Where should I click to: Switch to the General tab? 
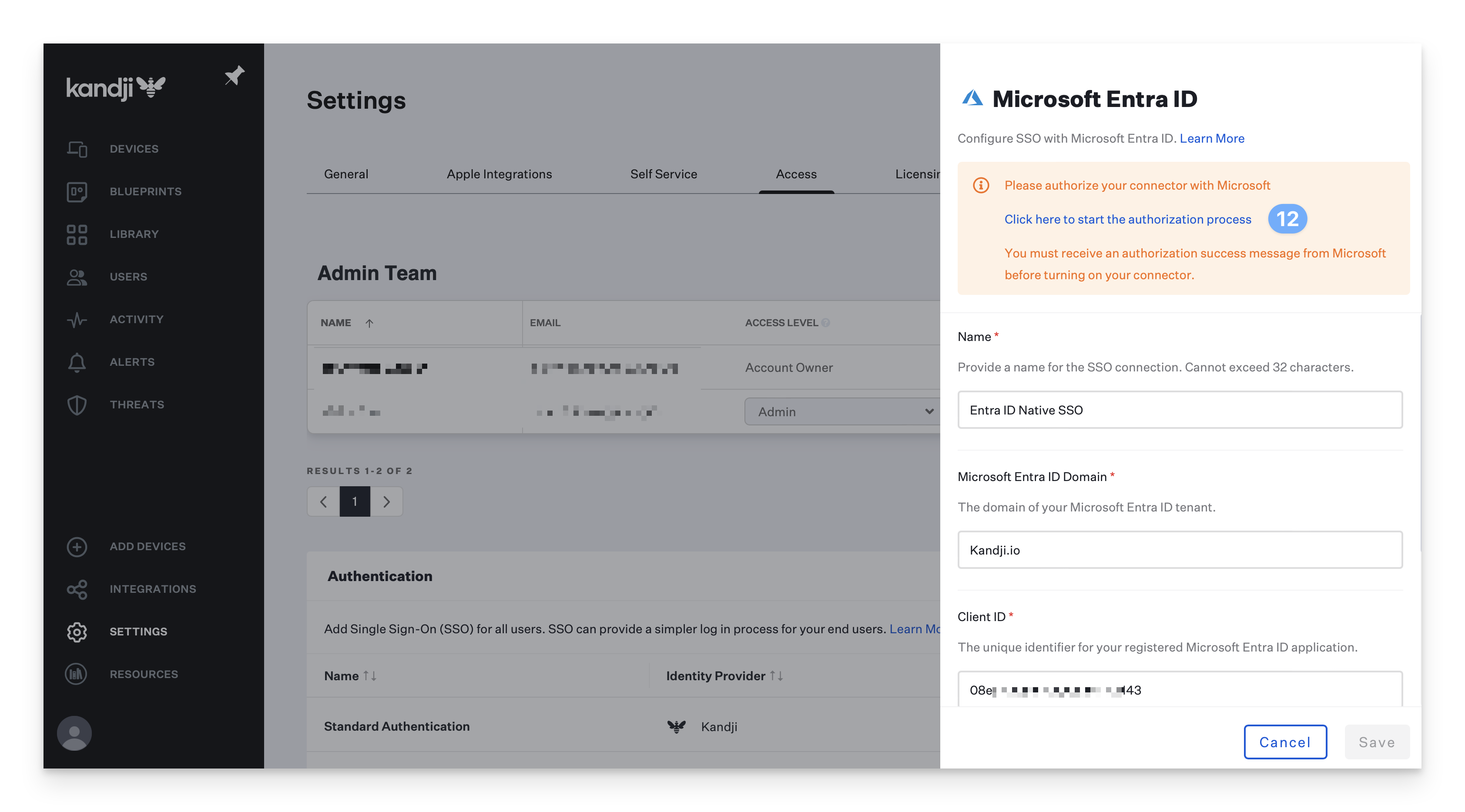[346, 174]
